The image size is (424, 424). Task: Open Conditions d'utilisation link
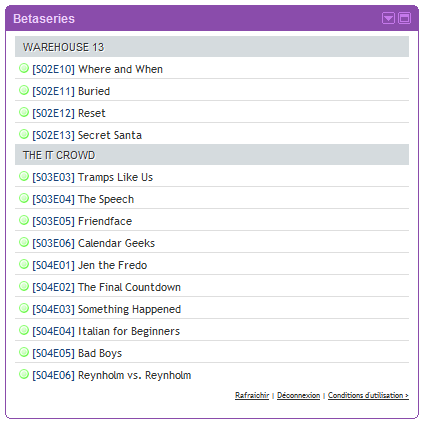368,395
